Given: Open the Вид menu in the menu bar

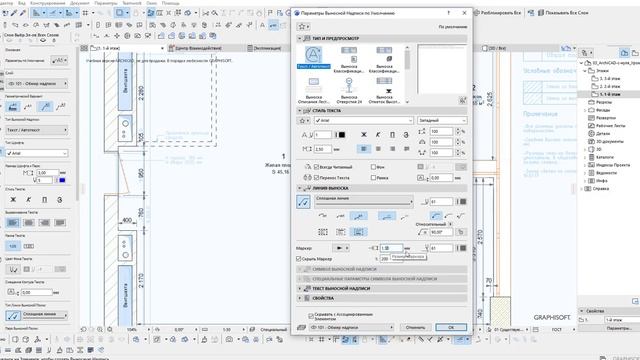Looking at the screenshot, I should coord(22,3).
